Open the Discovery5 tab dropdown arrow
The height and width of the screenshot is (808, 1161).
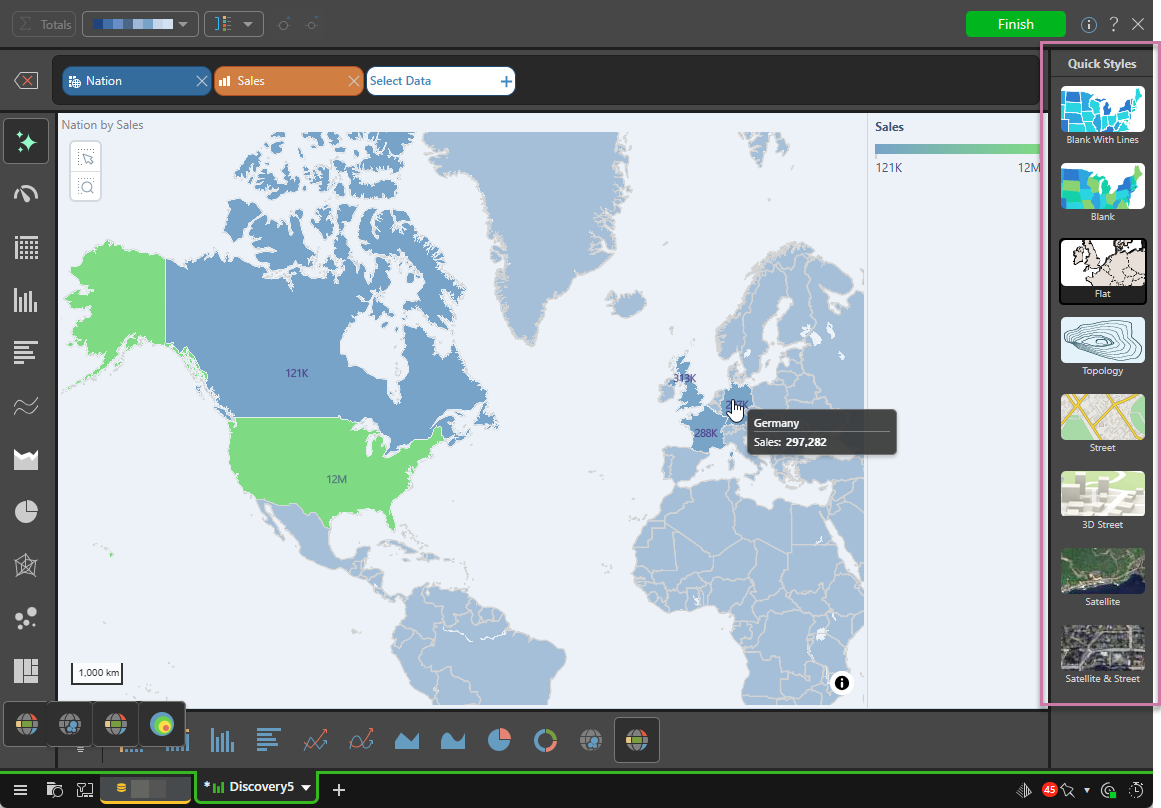pos(306,788)
